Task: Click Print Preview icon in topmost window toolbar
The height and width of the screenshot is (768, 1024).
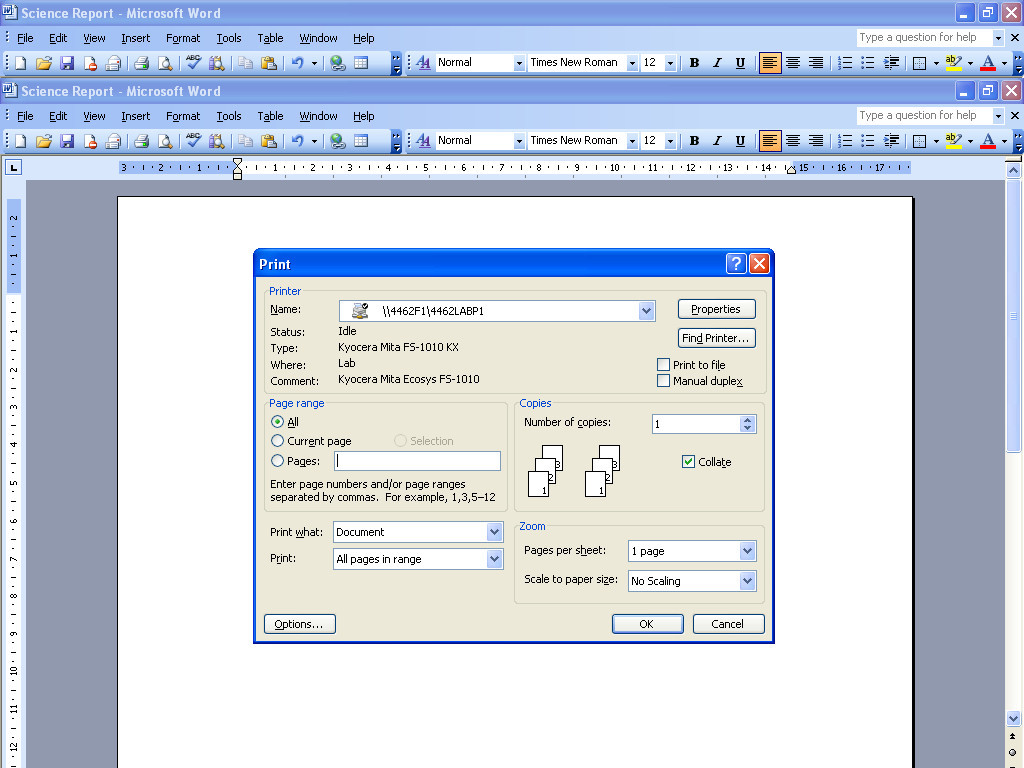Action: pyautogui.click(x=165, y=63)
